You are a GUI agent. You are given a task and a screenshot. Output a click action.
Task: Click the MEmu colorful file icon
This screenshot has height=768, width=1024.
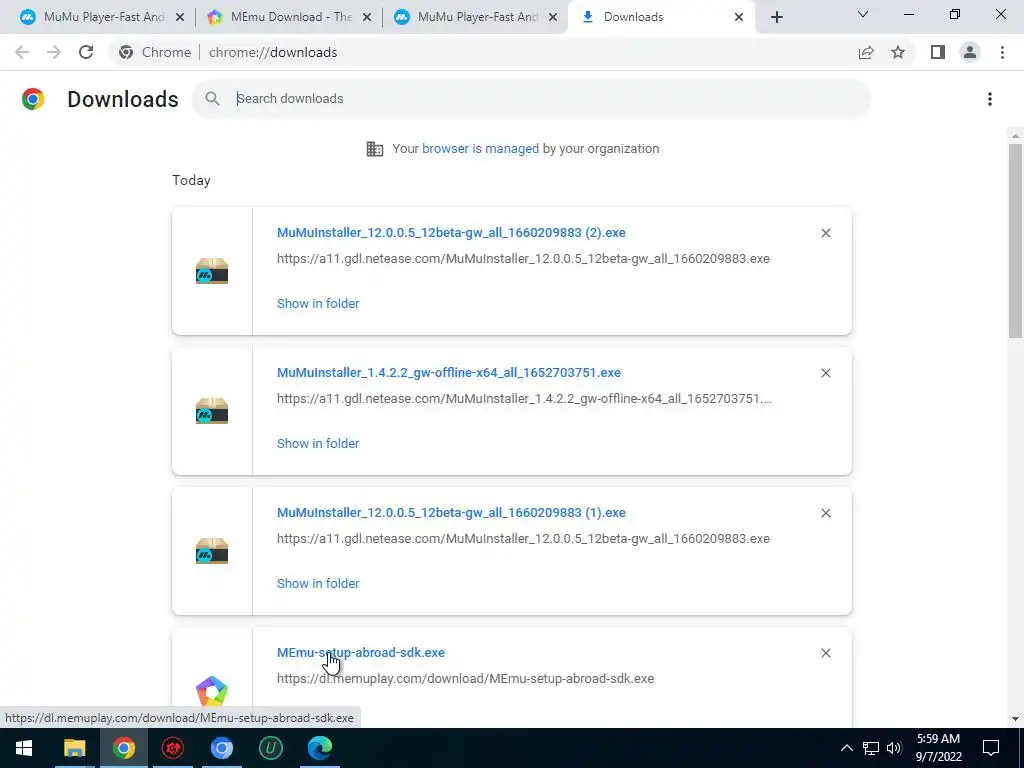point(212,692)
